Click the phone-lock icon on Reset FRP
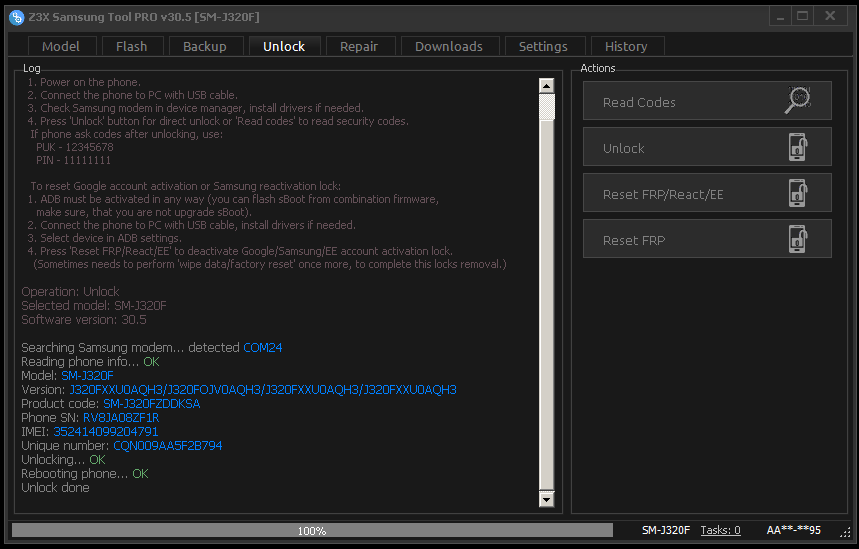Image resolution: width=859 pixels, height=549 pixels. (798, 239)
